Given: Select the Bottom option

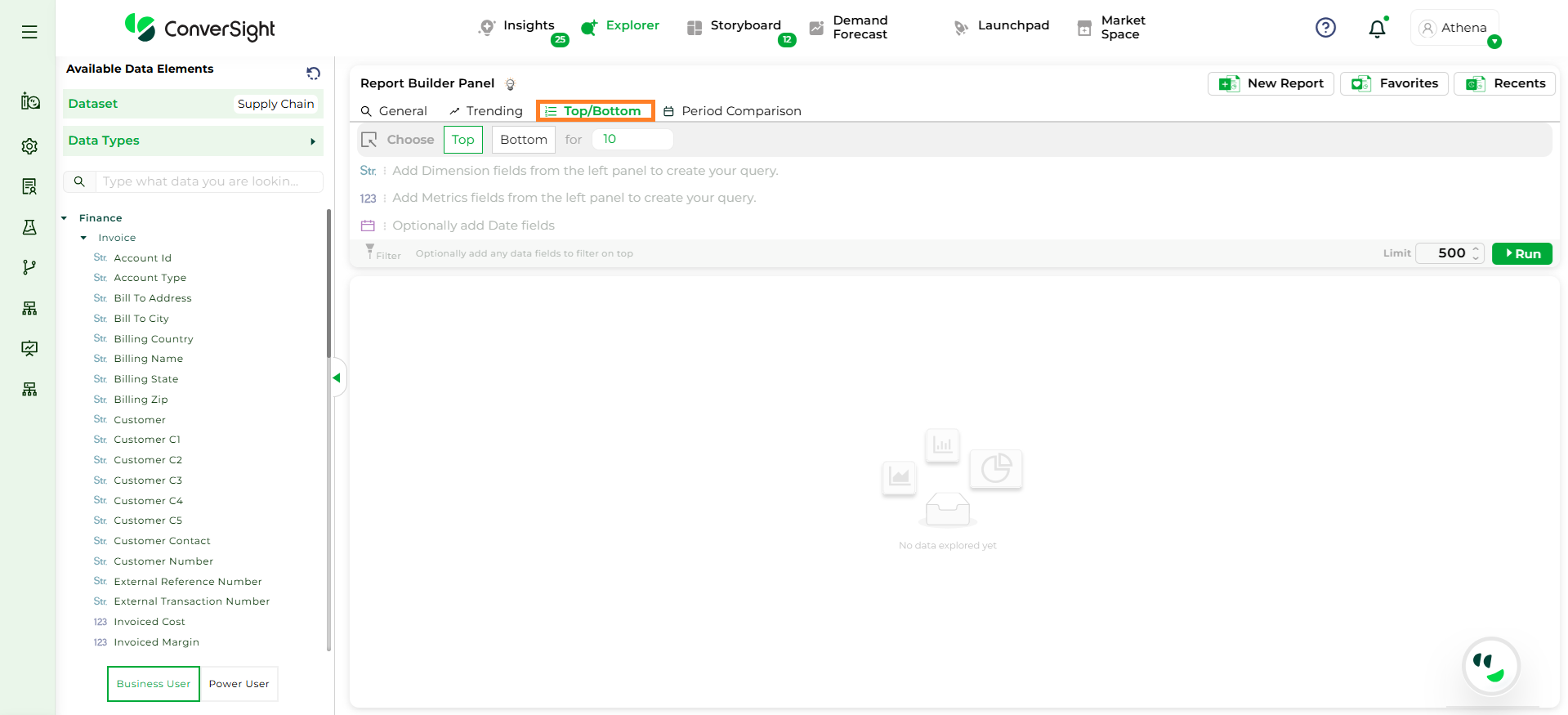Looking at the screenshot, I should point(523,140).
